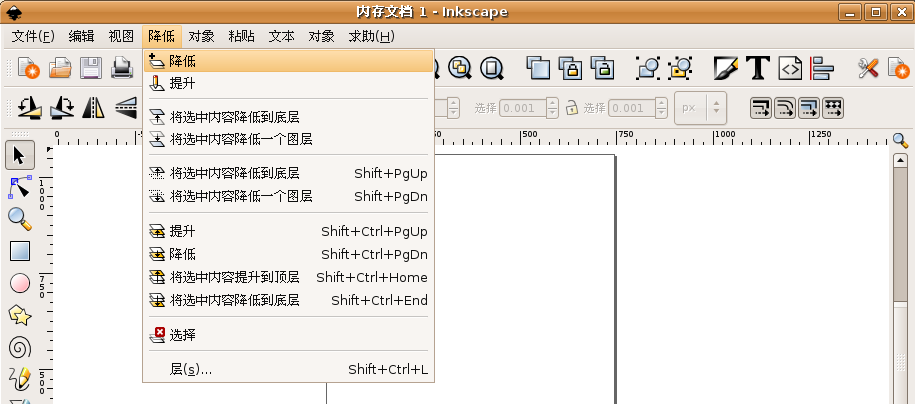Select the Node edit tool
Image resolution: width=915 pixels, height=404 pixels.
pos(19,187)
